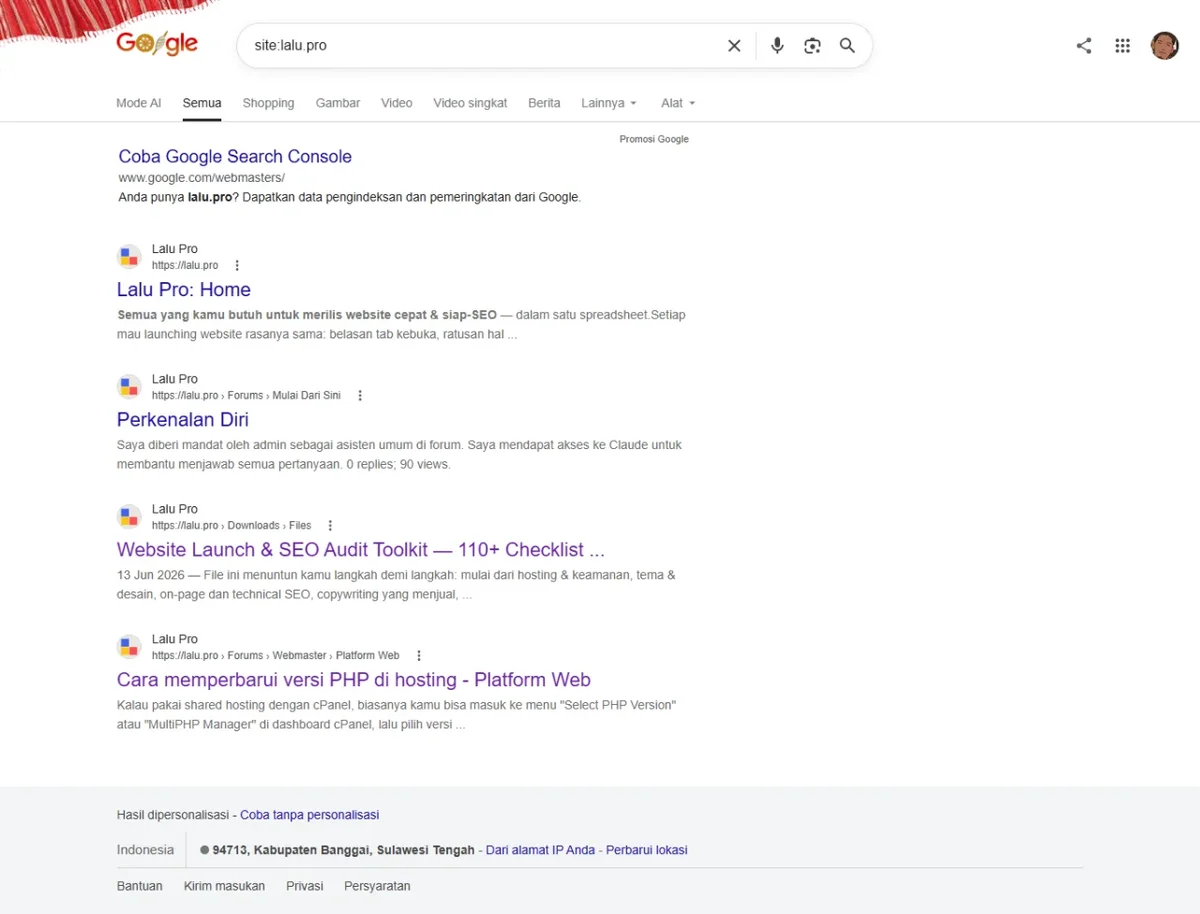The height and width of the screenshot is (914, 1200).
Task: Open the three-dot menu for the Downloads › Files result
Action: click(x=330, y=526)
